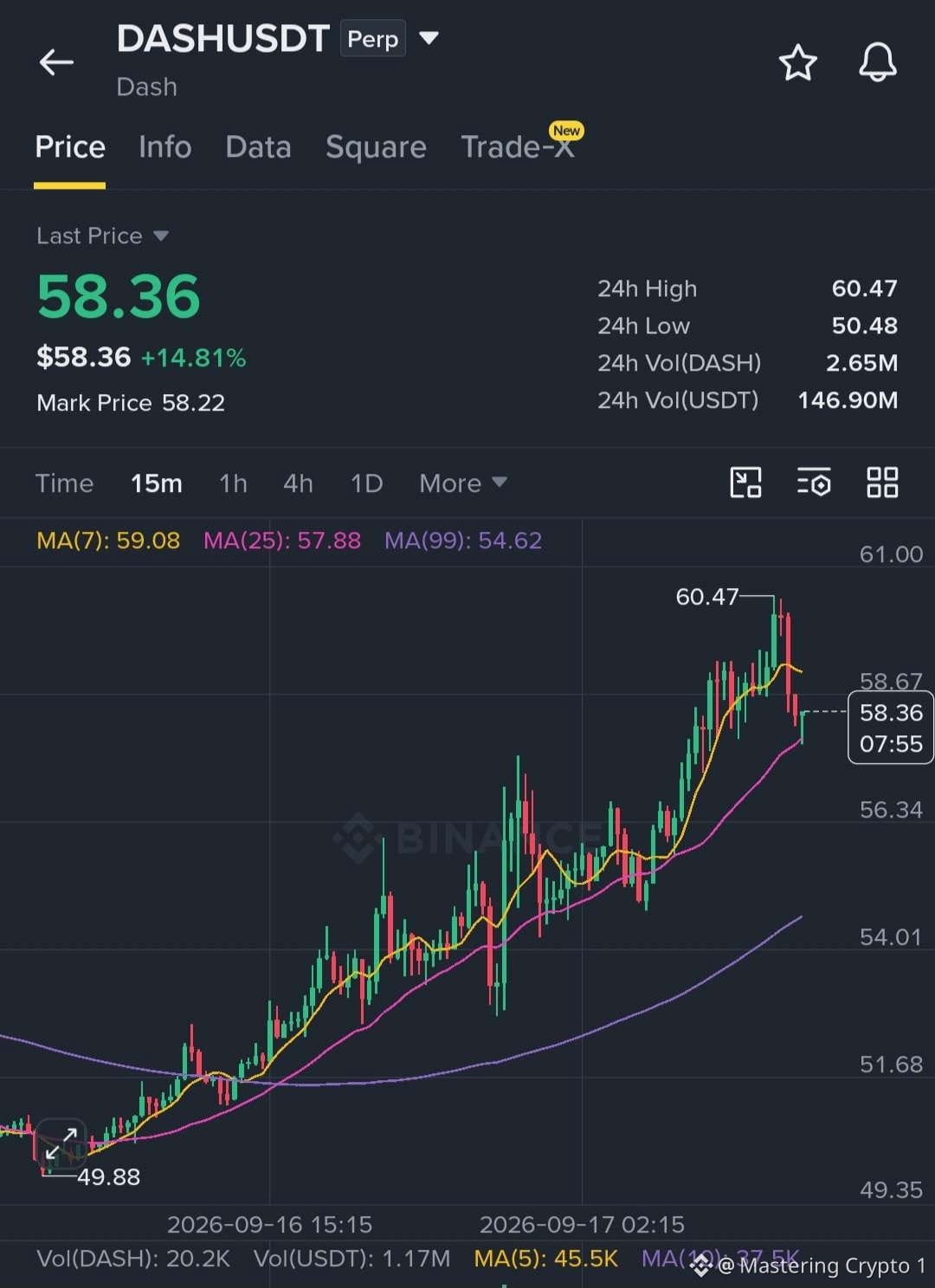Tap the Binance logo in watermark credit
The image size is (935, 1288).
[x=700, y=1265]
